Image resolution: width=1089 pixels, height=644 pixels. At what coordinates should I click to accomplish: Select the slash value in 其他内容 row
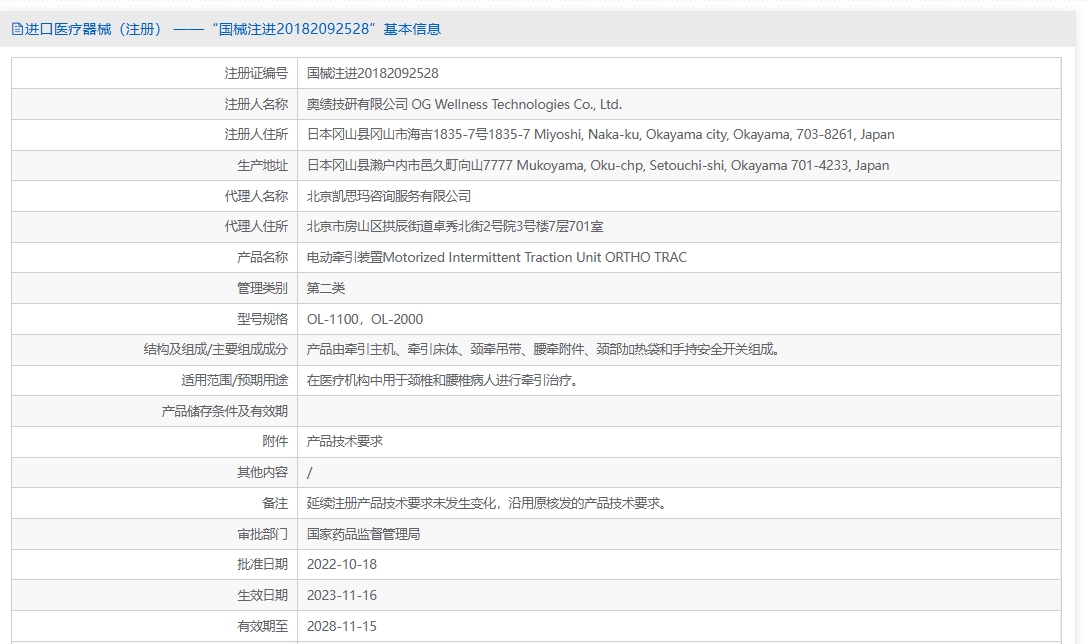(310, 472)
